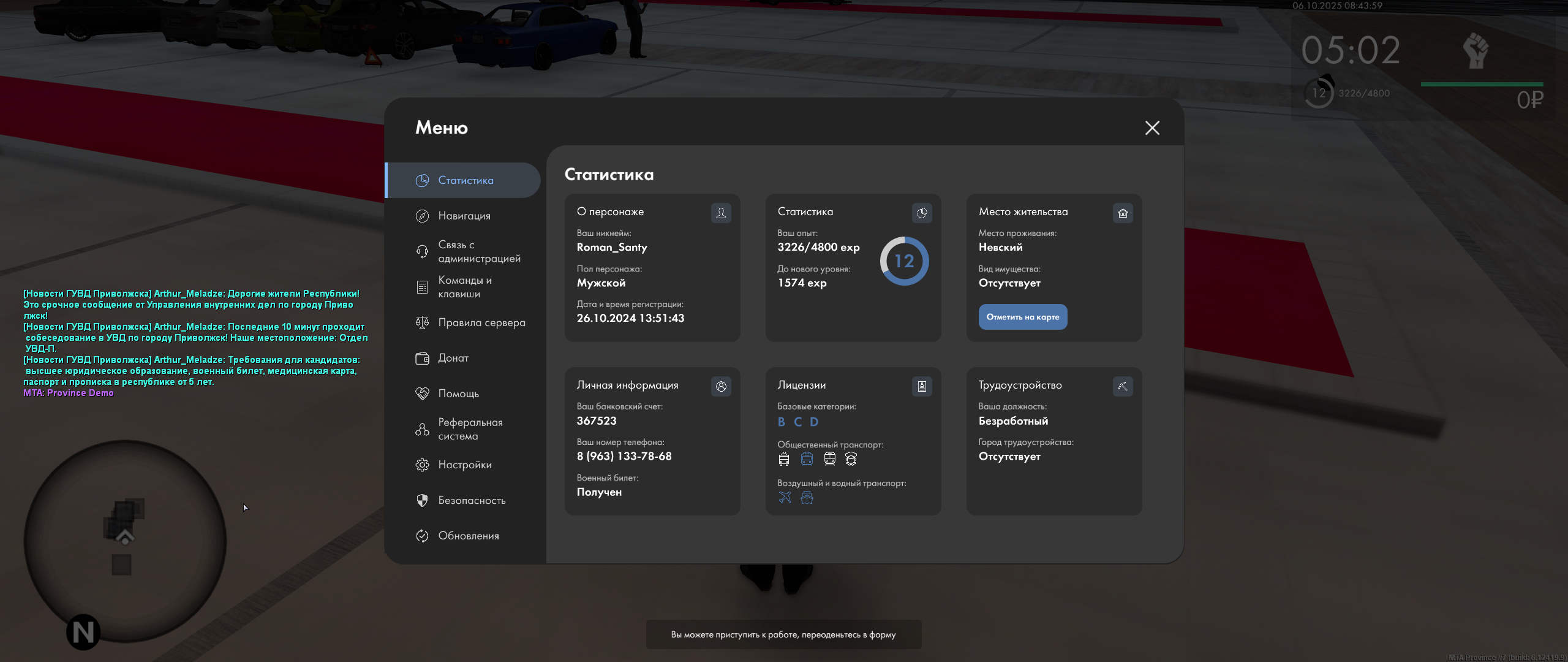The width and height of the screenshot is (1568, 662).
Task: Click the pie chart icon in Статистика card
Action: [922, 213]
